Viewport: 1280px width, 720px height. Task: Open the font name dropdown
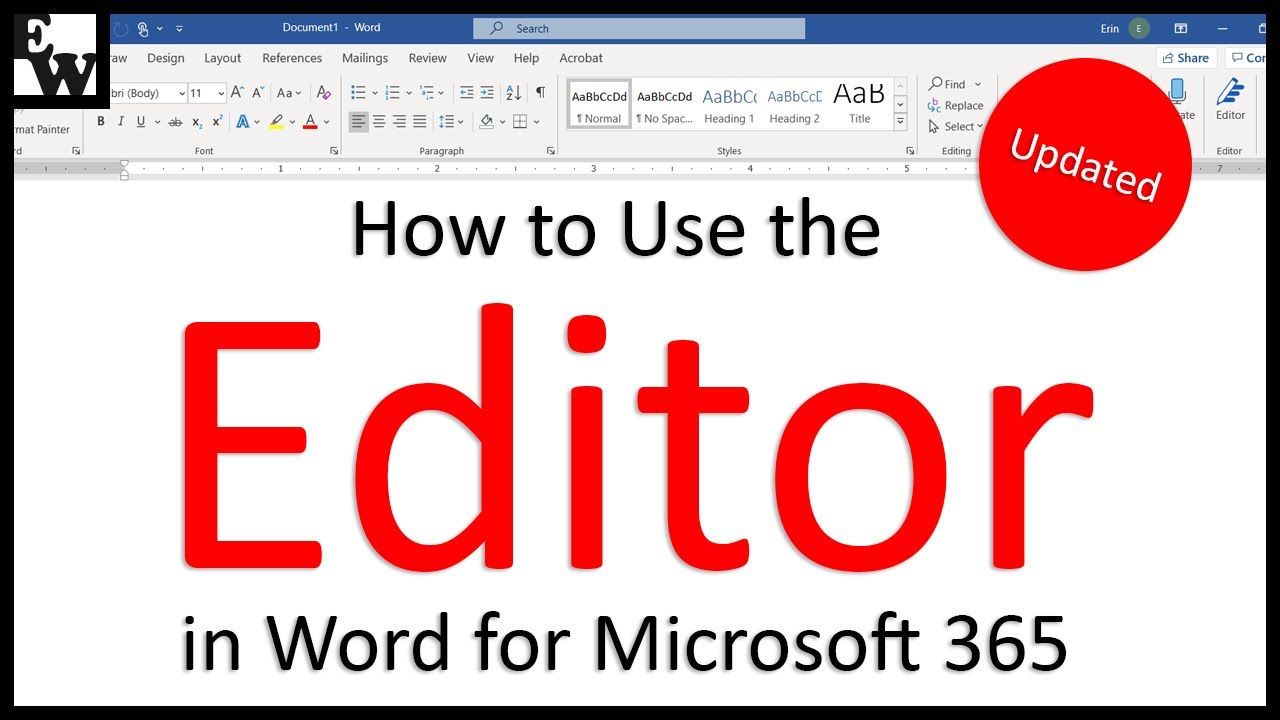[182, 93]
